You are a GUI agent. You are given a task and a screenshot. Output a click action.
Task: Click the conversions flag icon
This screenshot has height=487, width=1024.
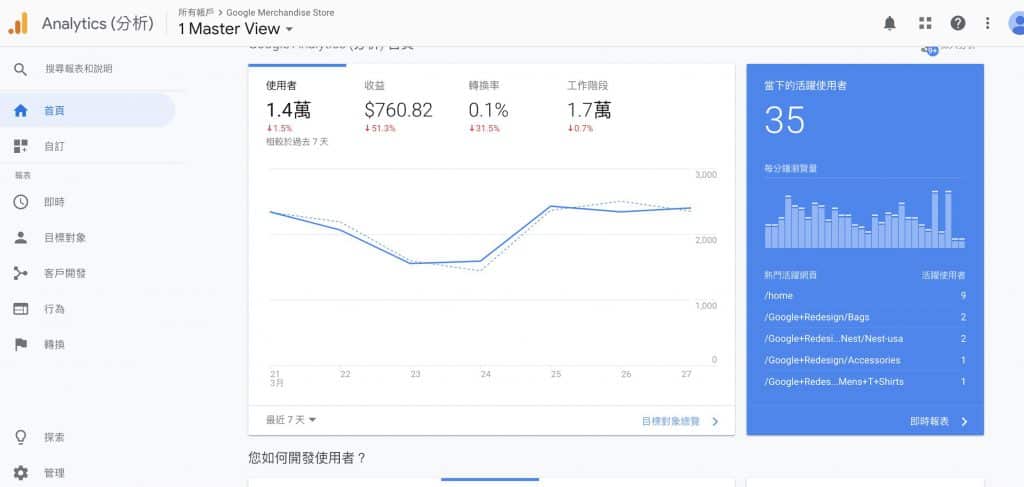click(20, 344)
